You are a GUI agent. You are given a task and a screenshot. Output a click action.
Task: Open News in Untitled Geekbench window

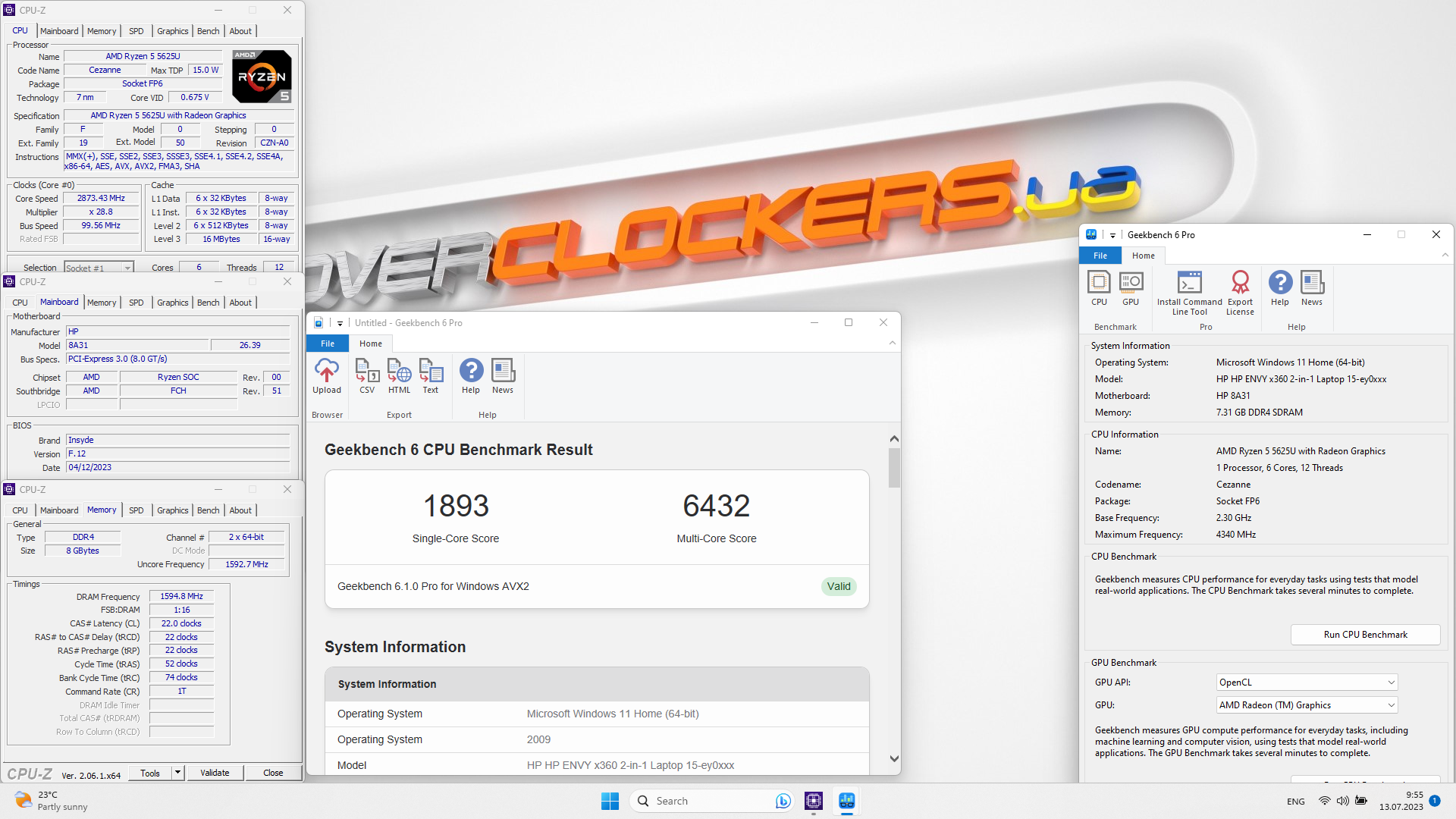point(503,376)
